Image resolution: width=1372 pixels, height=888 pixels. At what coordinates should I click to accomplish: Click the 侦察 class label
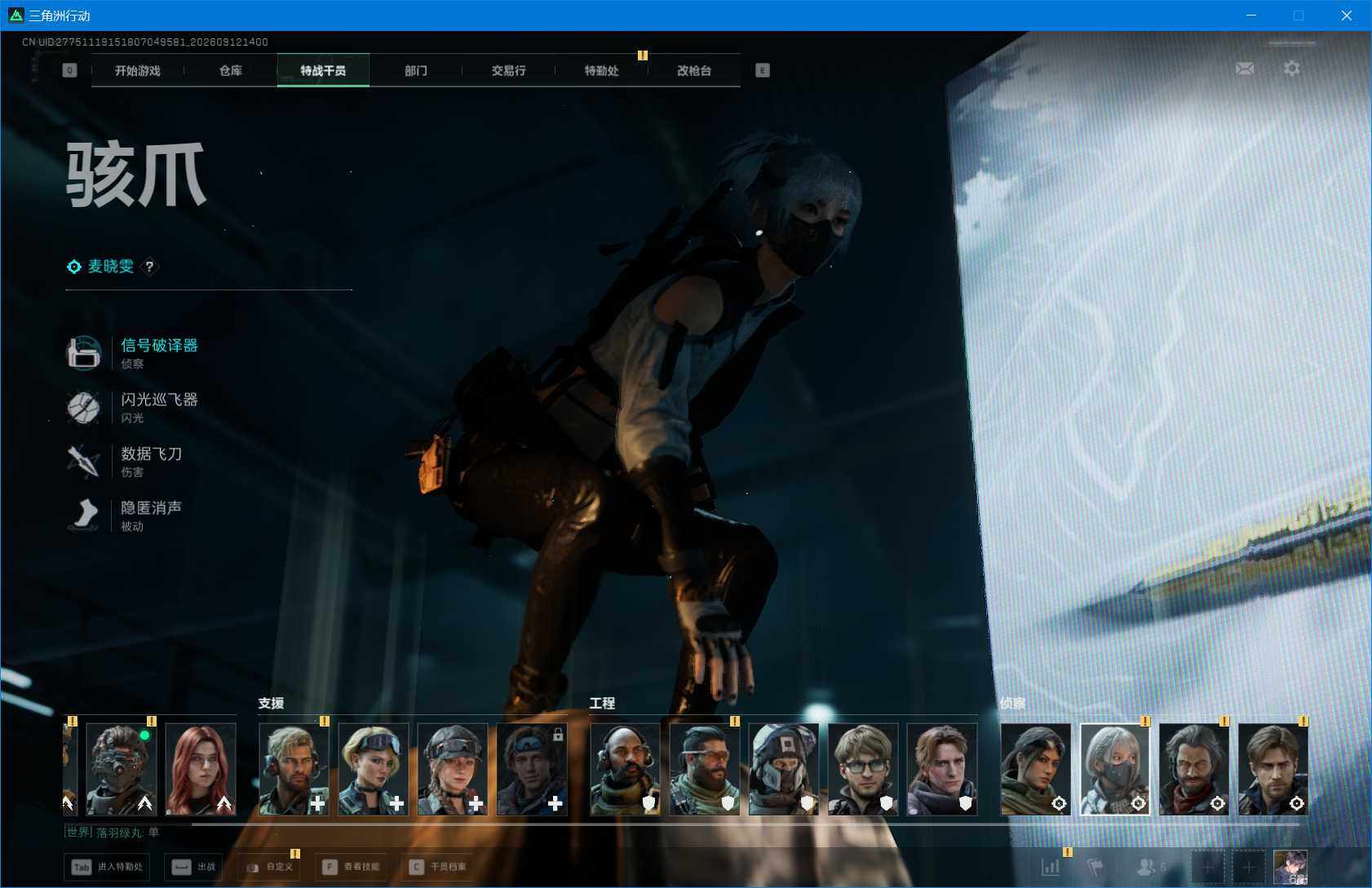pos(1012,703)
